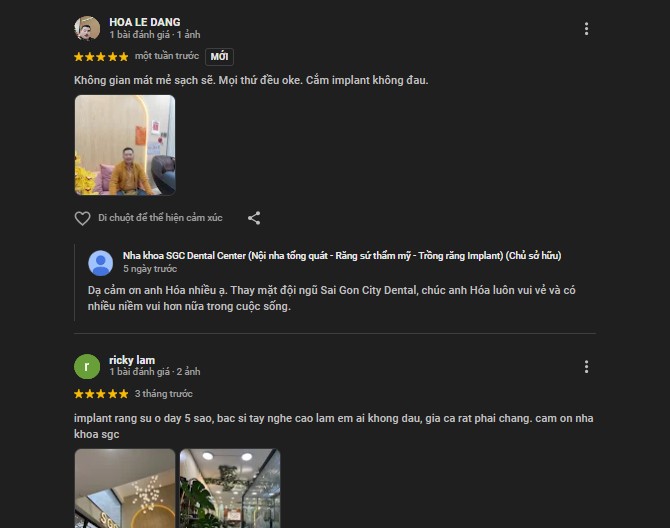Open HOA LE DANG's profile avatar
Viewport: 670px width, 528px height.
coord(87,28)
